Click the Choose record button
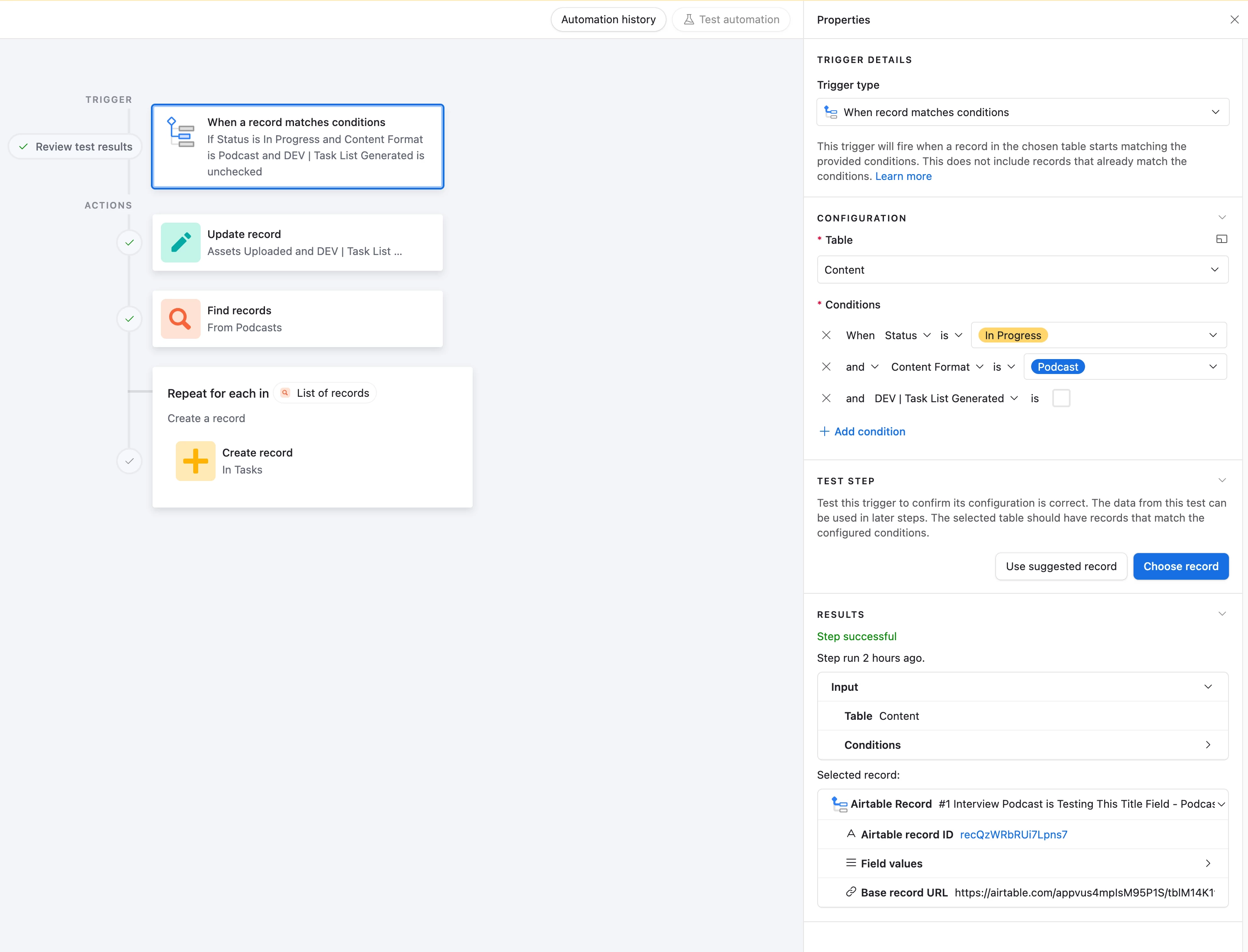 (x=1180, y=566)
